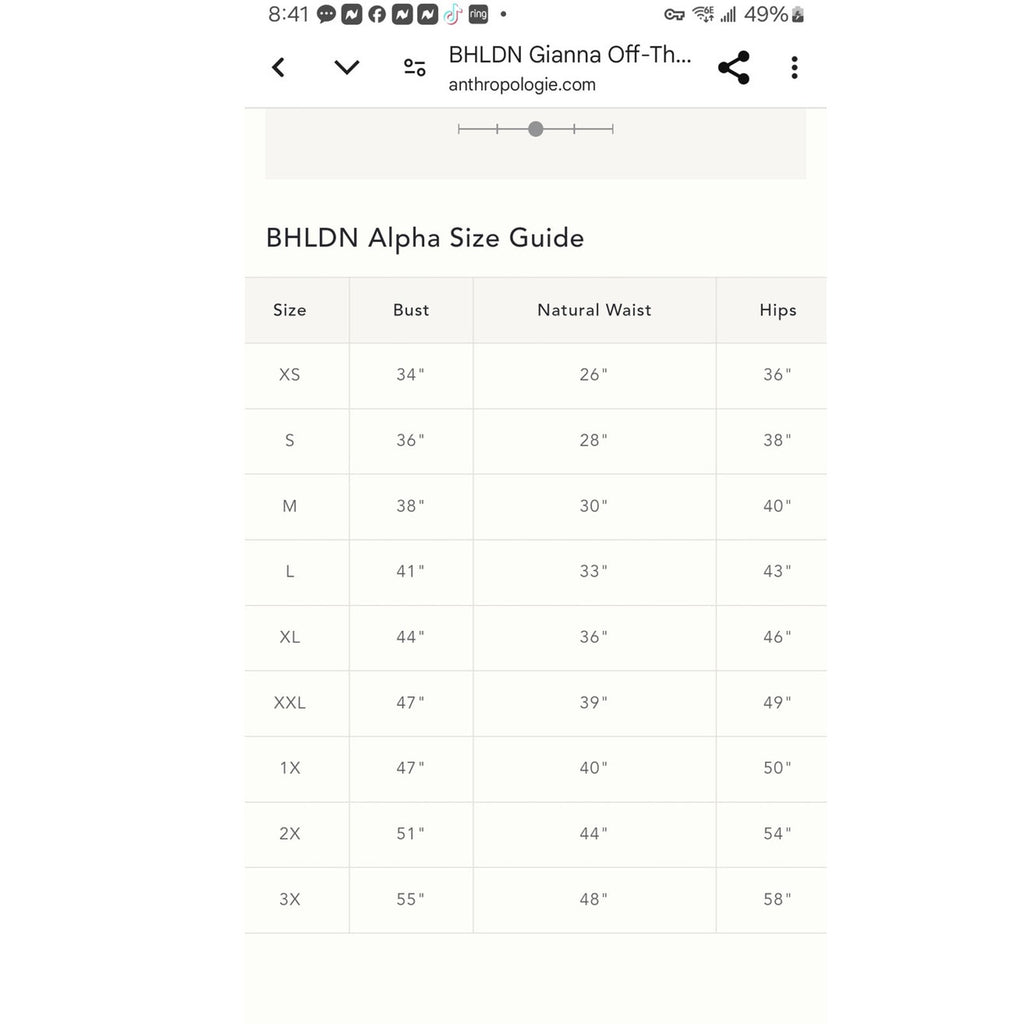Open the three-dot overflow menu

(794, 68)
